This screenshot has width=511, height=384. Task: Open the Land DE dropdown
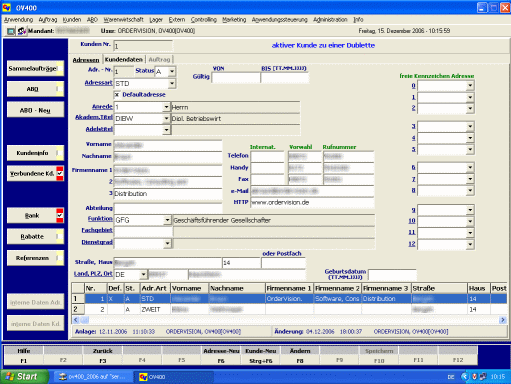pos(143,275)
